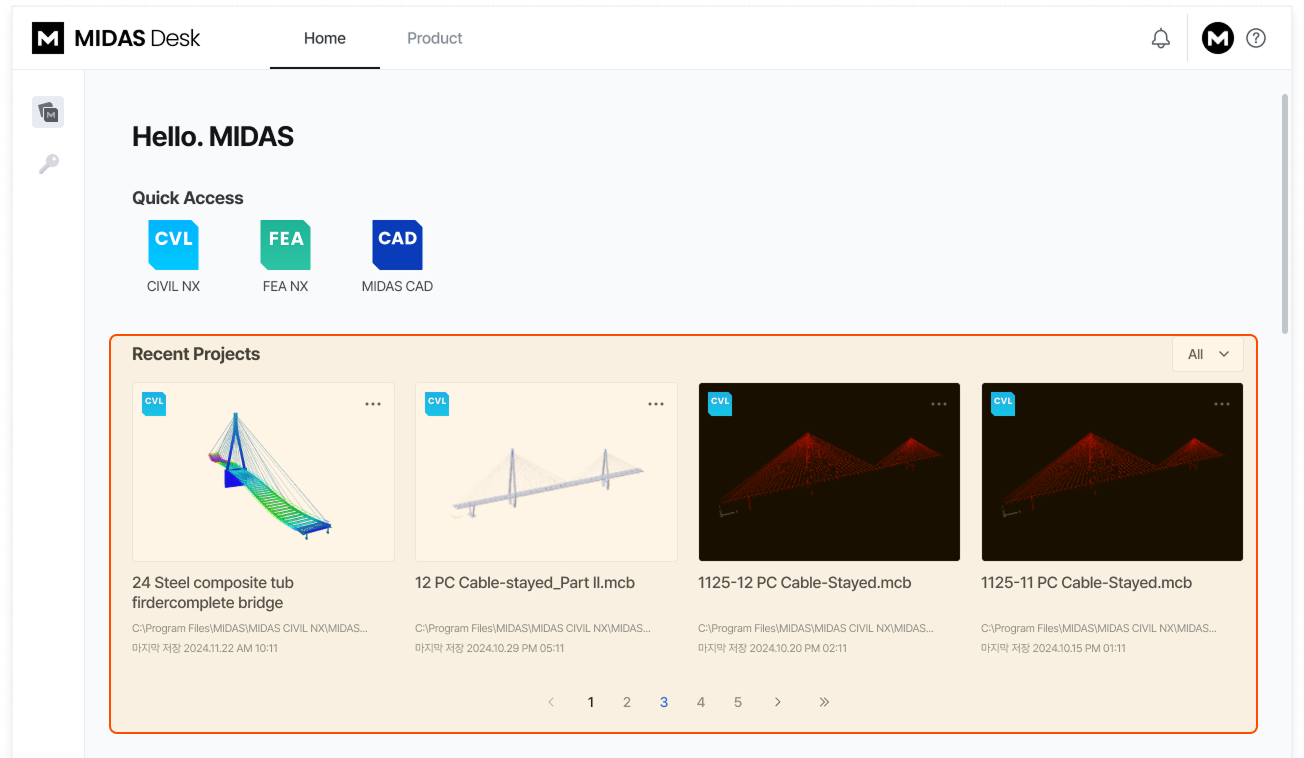1304x758 pixels.
Task: Open 1125-12 PC Cable-Stayed thumbnail
Action: (x=829, y=472)
